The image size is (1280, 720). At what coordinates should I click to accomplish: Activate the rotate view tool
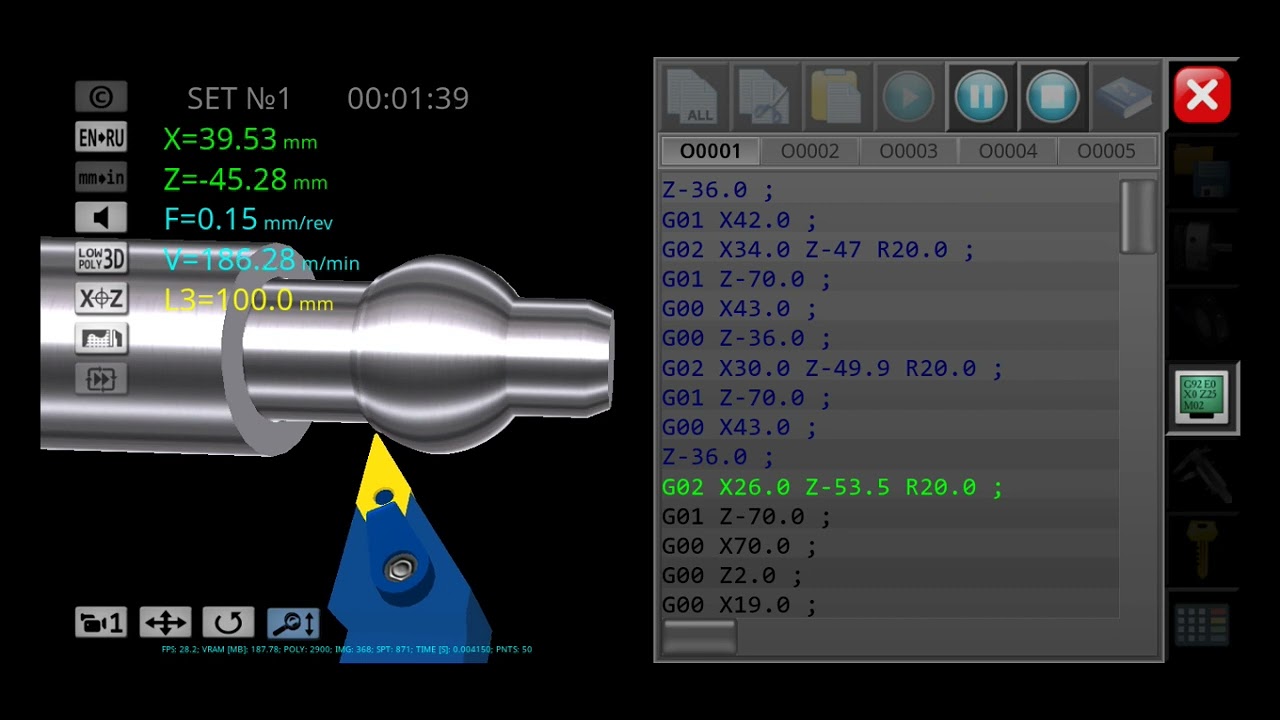click(228, 623)
